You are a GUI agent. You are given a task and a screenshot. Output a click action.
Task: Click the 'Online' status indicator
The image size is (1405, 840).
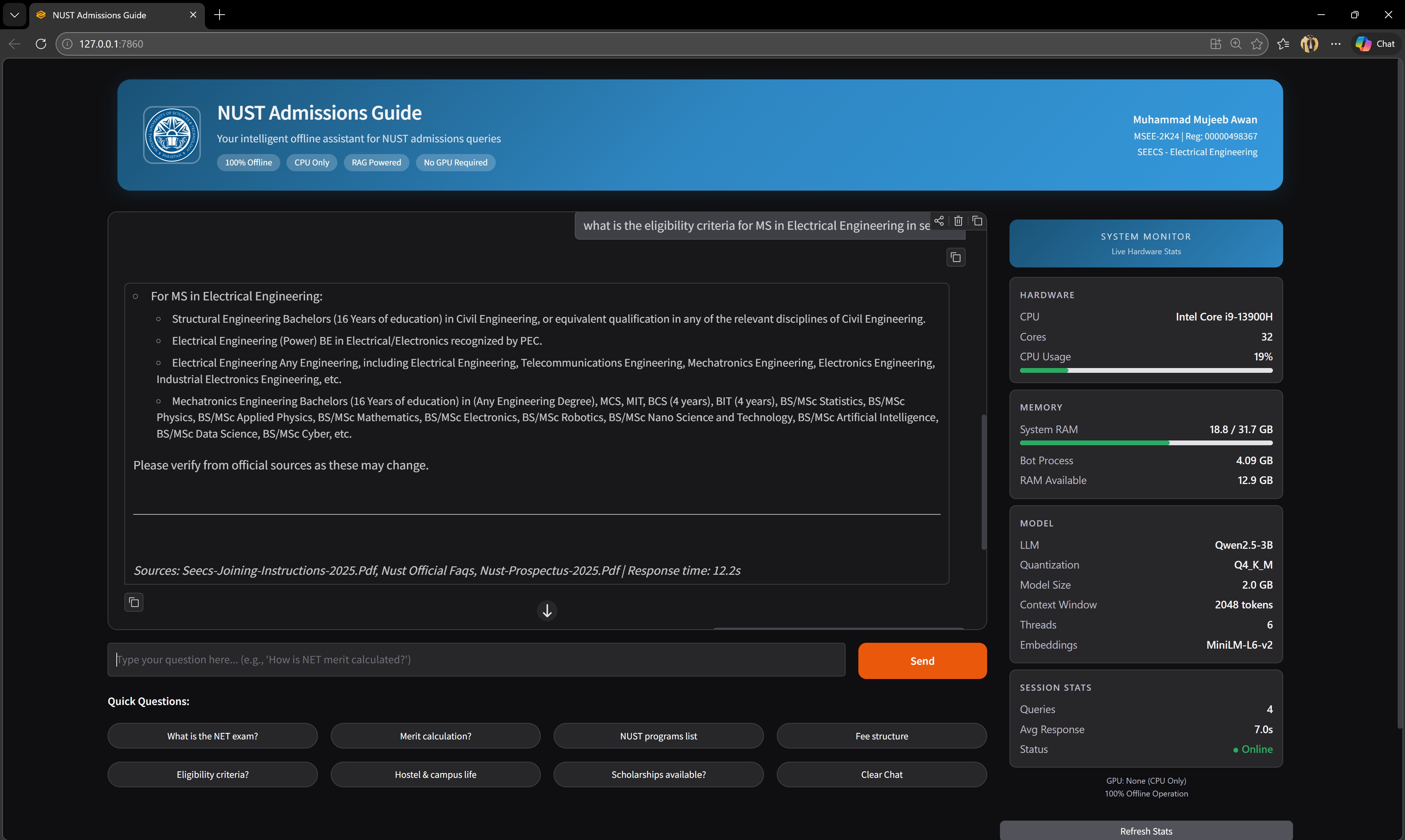tap(1253, 749)
